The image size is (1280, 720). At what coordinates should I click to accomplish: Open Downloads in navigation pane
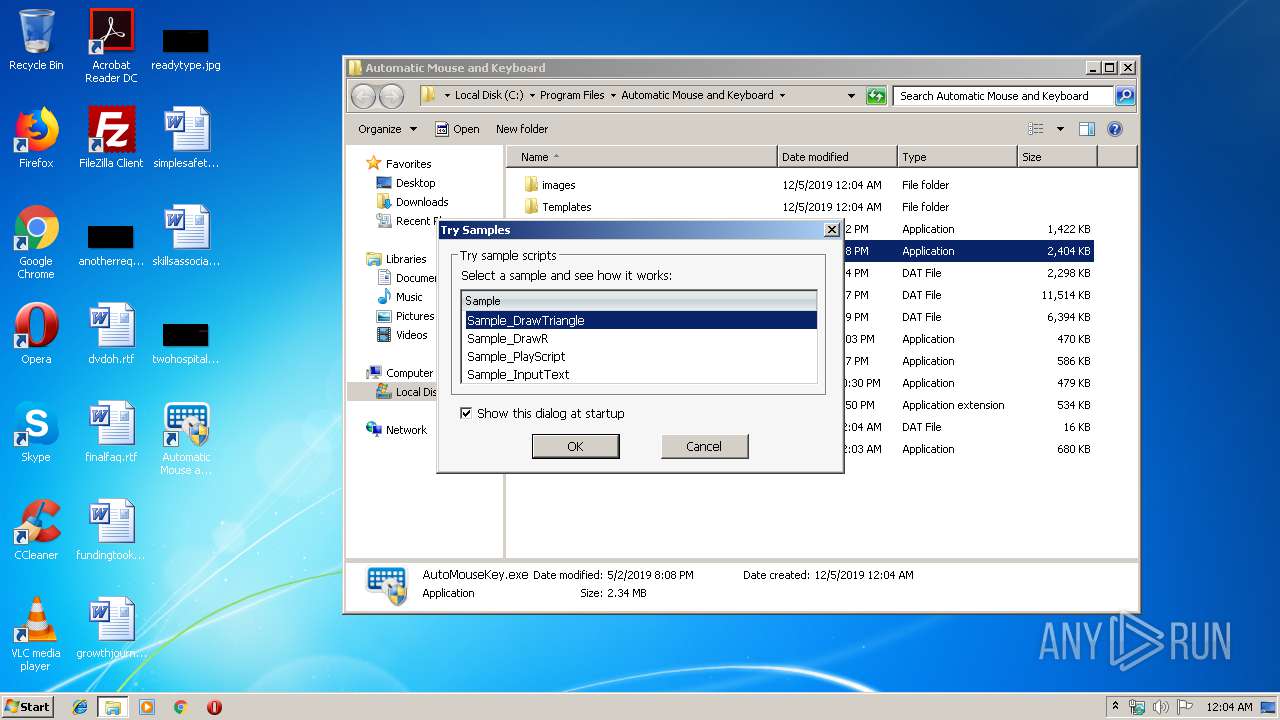[412, 202]
